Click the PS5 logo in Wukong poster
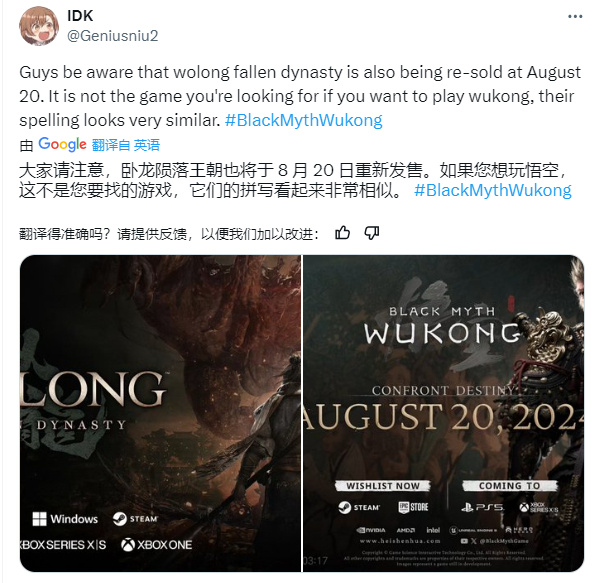 click(482, 507)
